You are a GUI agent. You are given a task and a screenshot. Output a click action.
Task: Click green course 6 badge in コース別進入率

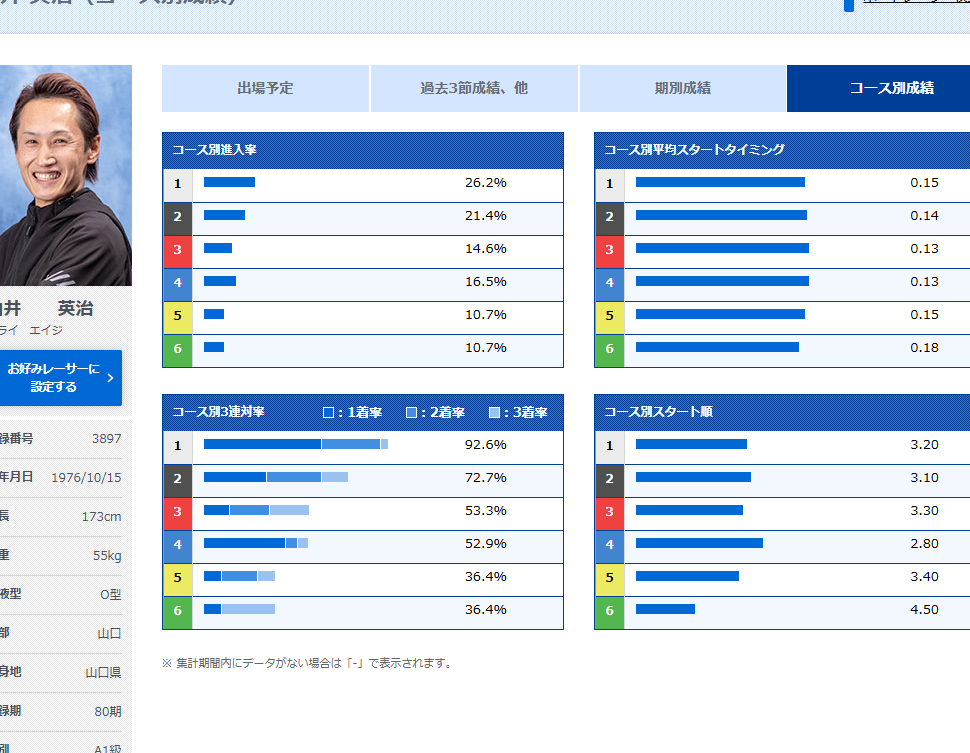178,349
